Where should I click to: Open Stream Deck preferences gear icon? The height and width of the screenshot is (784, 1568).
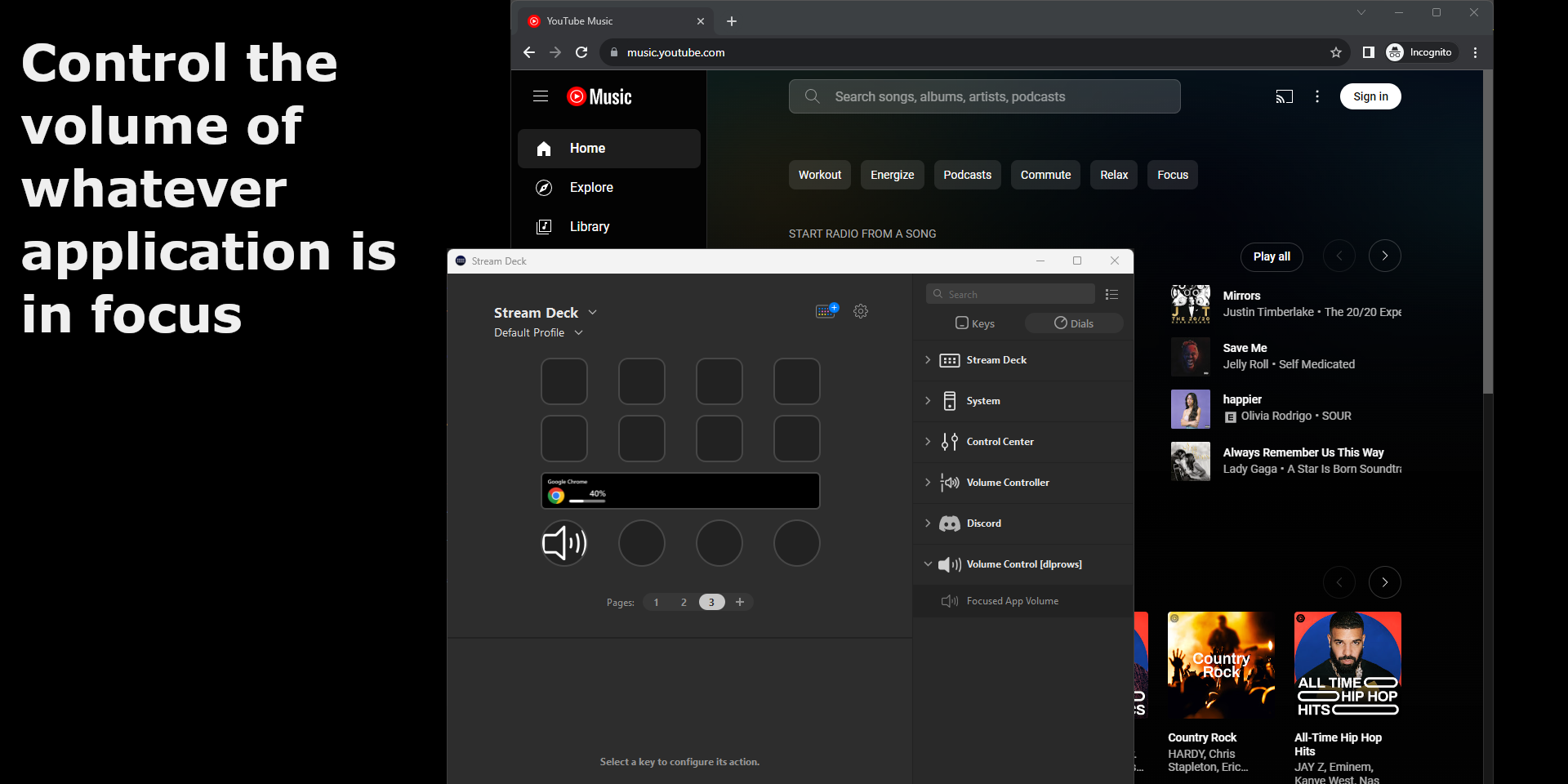coord(861,311)
